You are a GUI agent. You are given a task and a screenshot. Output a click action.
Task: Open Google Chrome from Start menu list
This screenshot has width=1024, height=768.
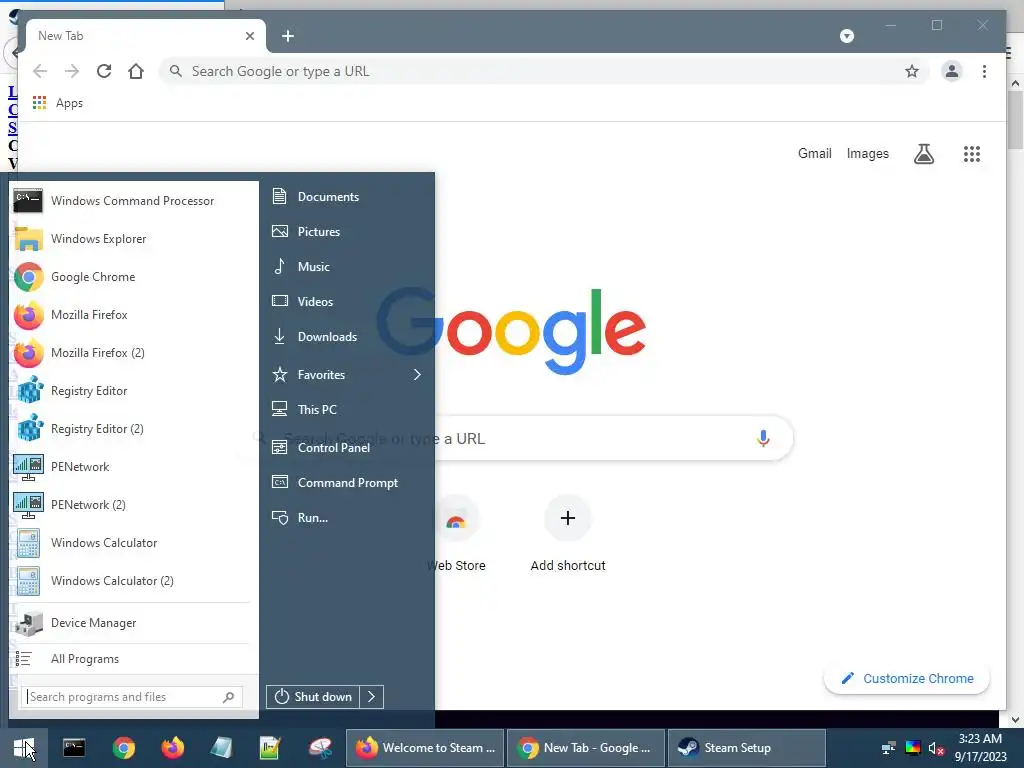pyautogui.click(x=133, y=277)
